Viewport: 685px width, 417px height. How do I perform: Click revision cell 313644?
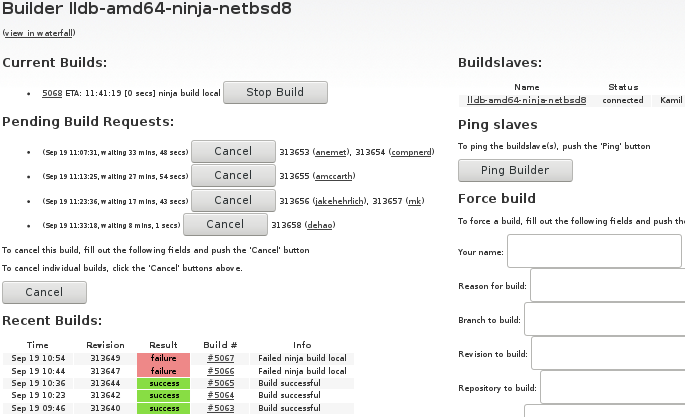click(x=105, y=383)
